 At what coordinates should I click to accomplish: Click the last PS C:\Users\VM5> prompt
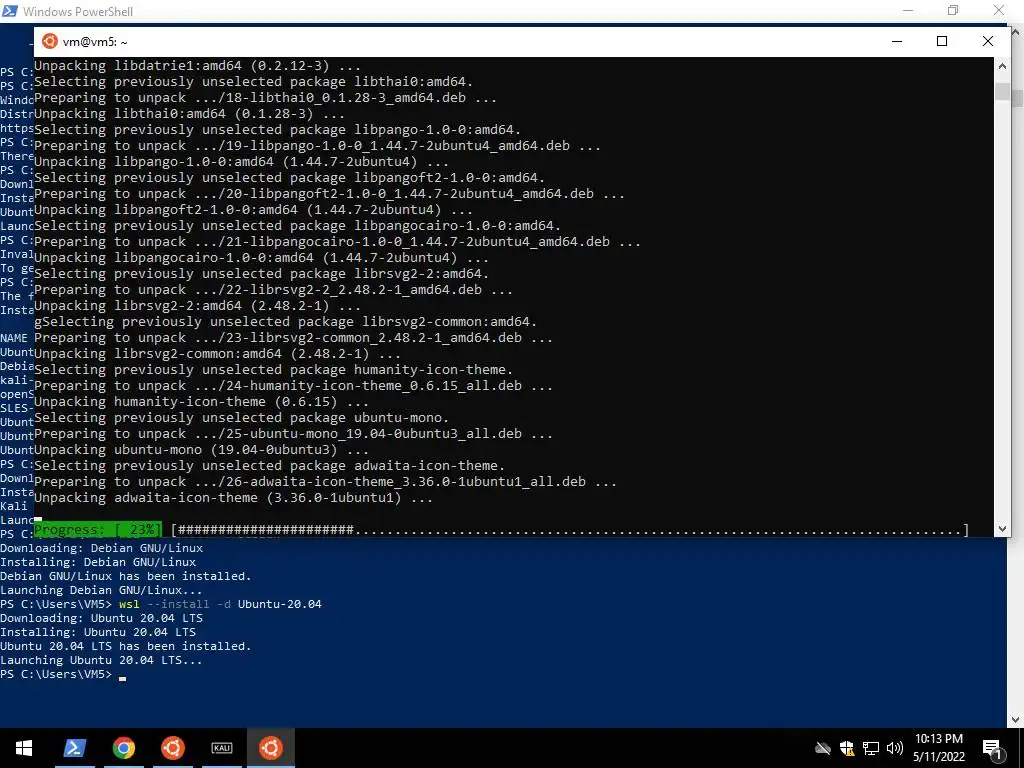(56, 674)
